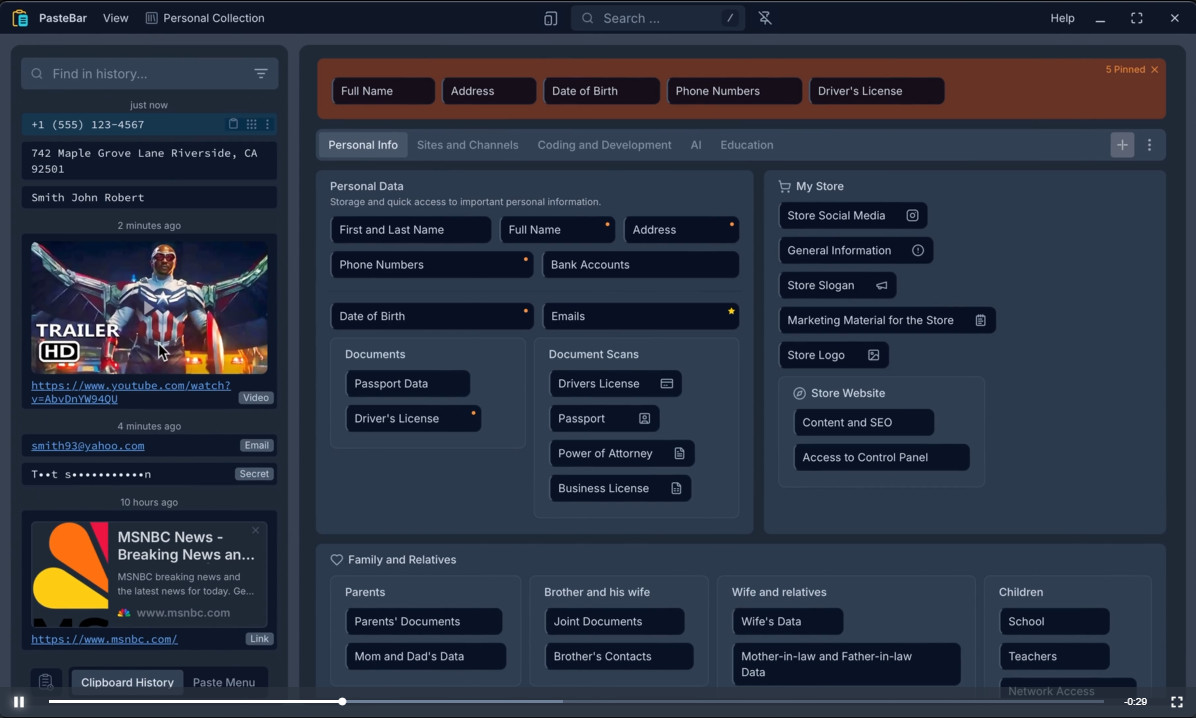Open the YouTube watch link
This screenshot has height=718, width=1196.
point(130,392)
